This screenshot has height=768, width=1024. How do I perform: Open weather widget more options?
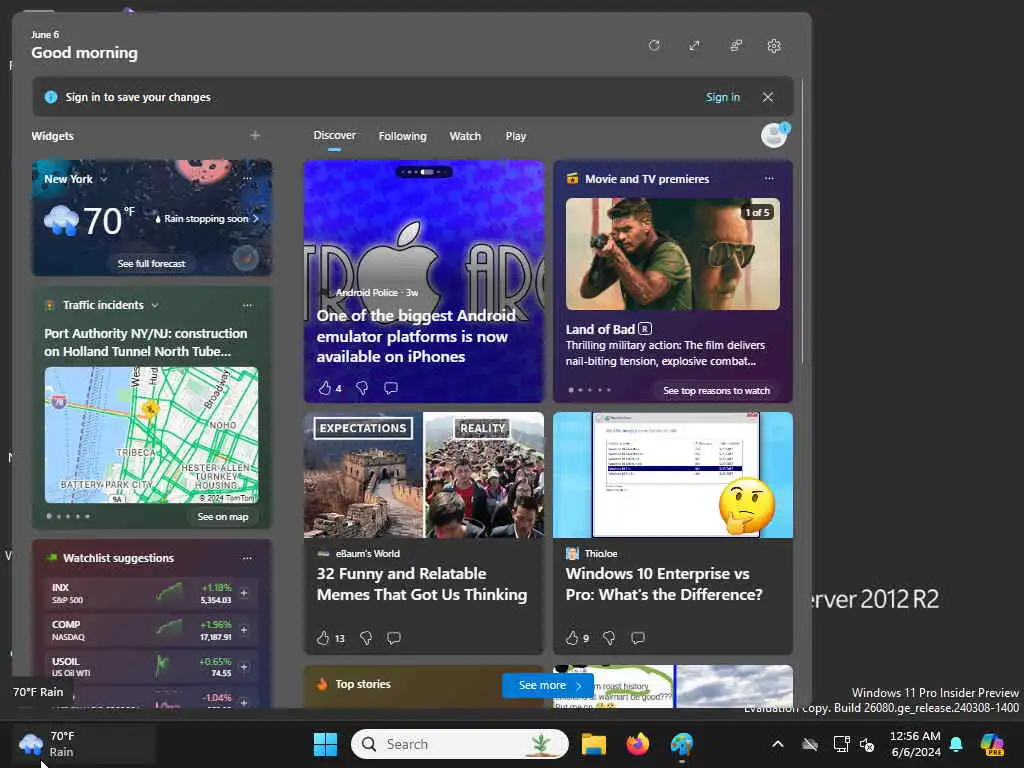click(x=247, y=178)
